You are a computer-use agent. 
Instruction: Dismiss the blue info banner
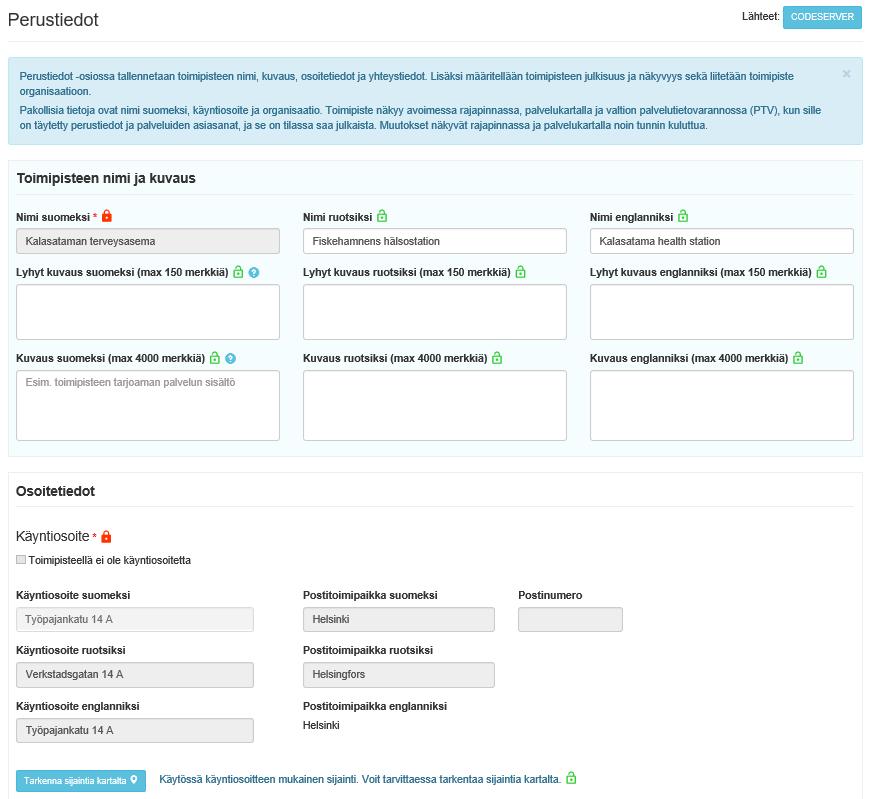[846, 74]
